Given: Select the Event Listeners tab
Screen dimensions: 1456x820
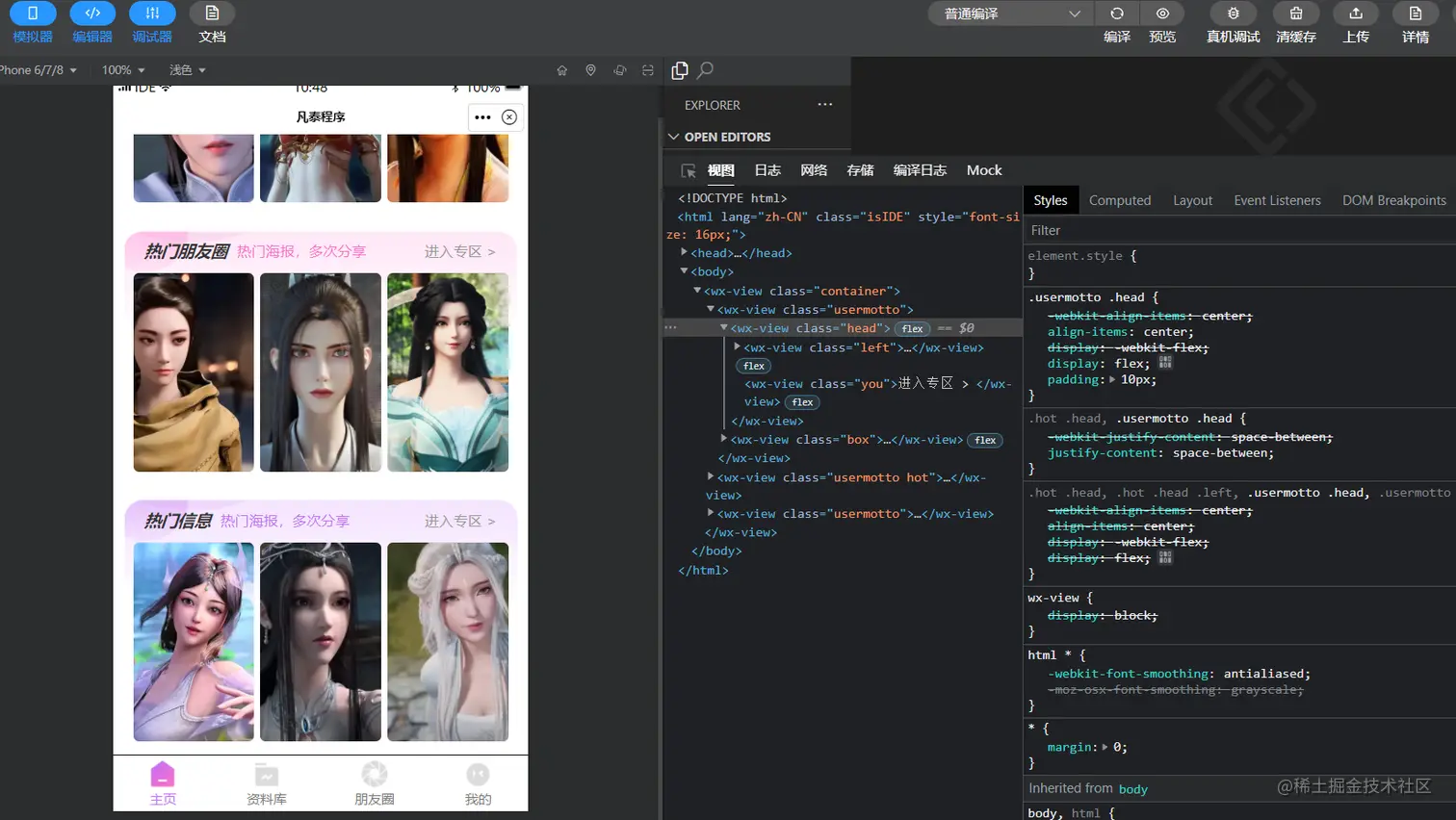Looking at the screenshot, I should [x=1277, y=200].
